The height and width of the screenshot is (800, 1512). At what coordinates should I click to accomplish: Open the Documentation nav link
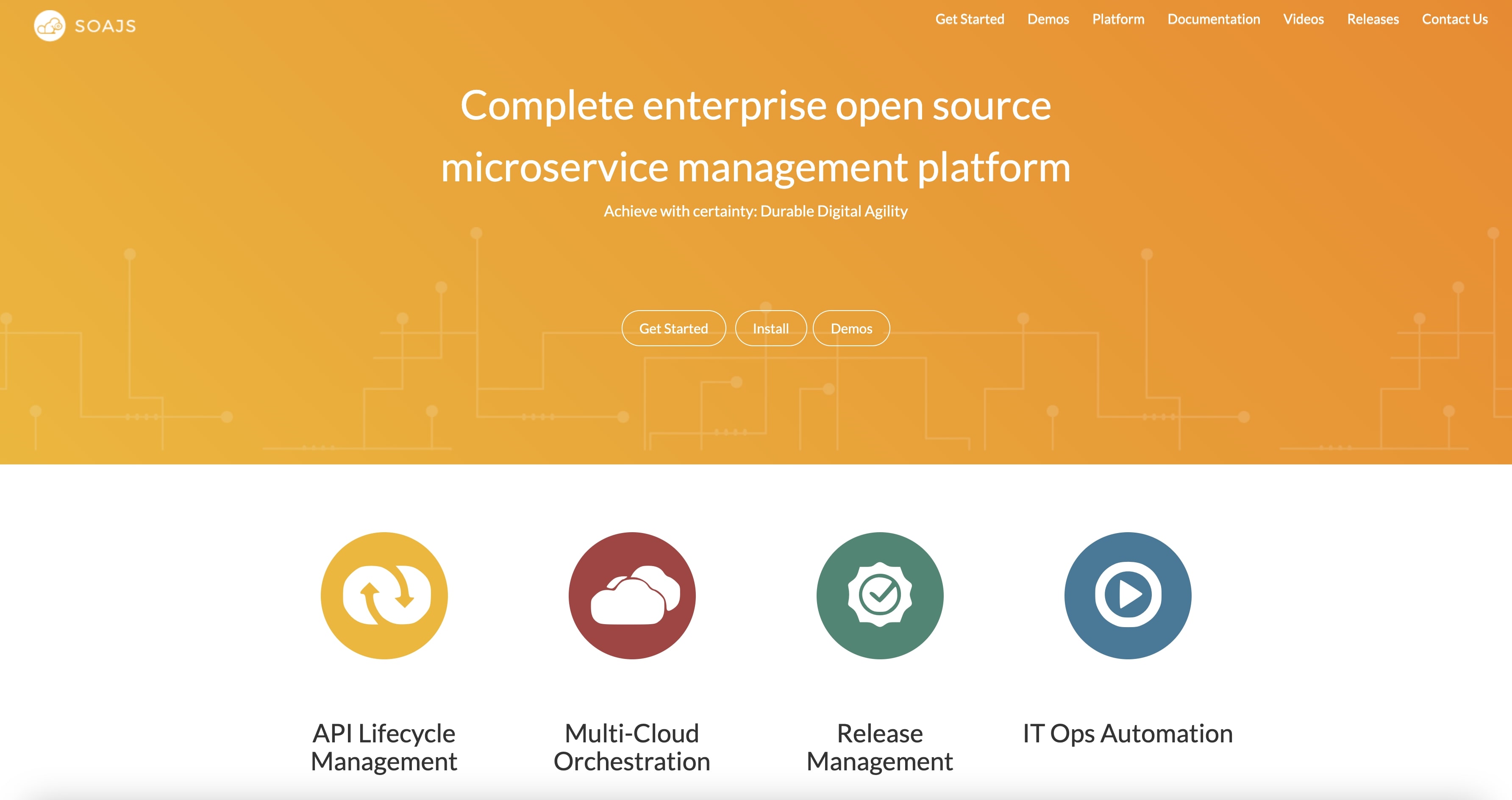(1213, 19)
